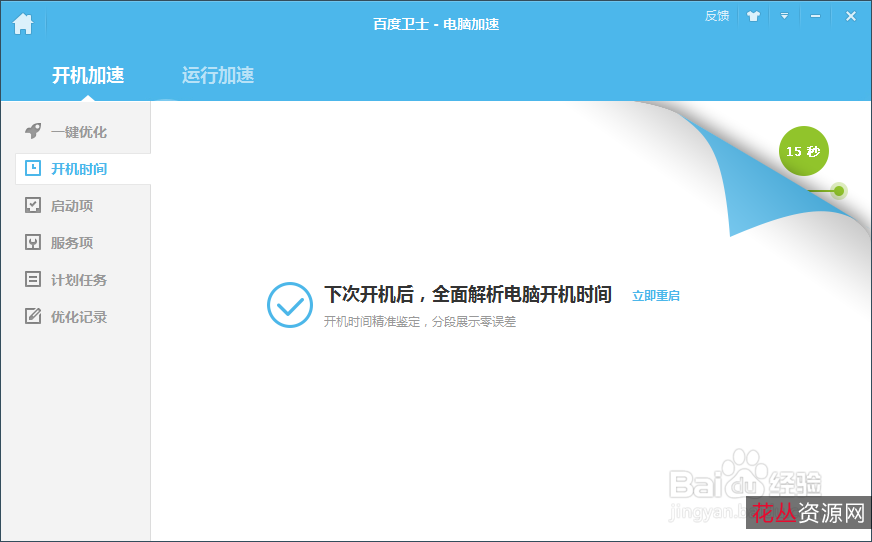Click the title text 百度卫士 - 电脑加速
872x542 pixels.
point(436,24)
